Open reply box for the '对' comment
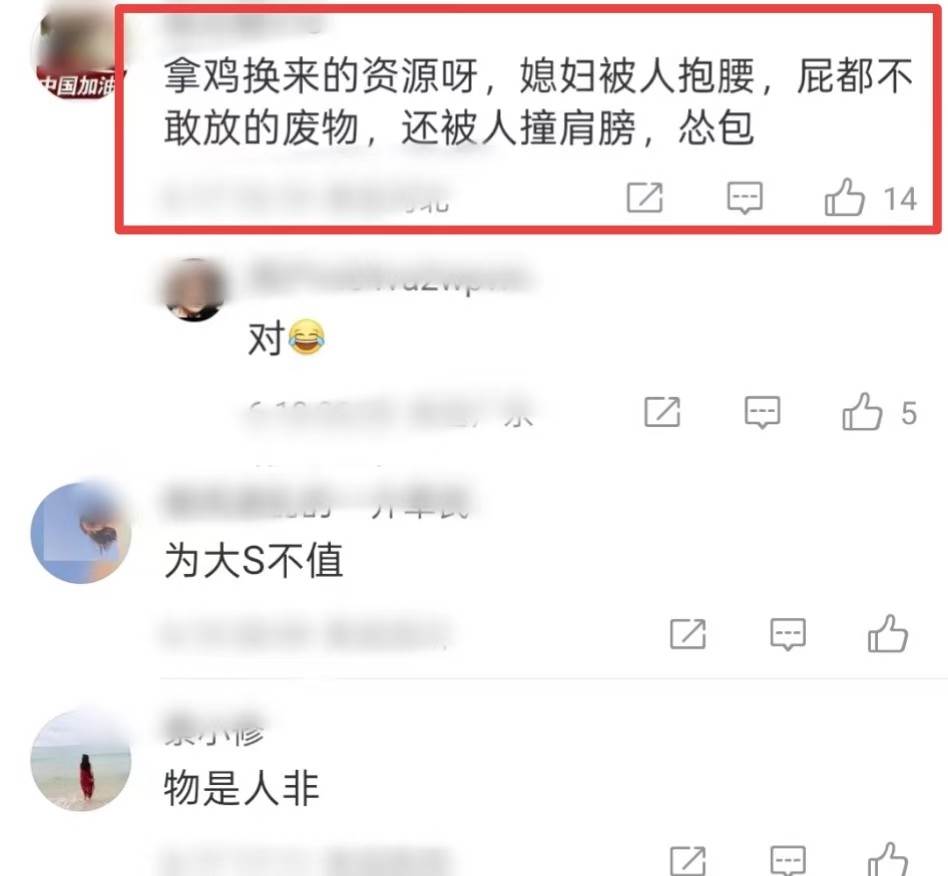The image size is (948, 876). coord(762,412)
